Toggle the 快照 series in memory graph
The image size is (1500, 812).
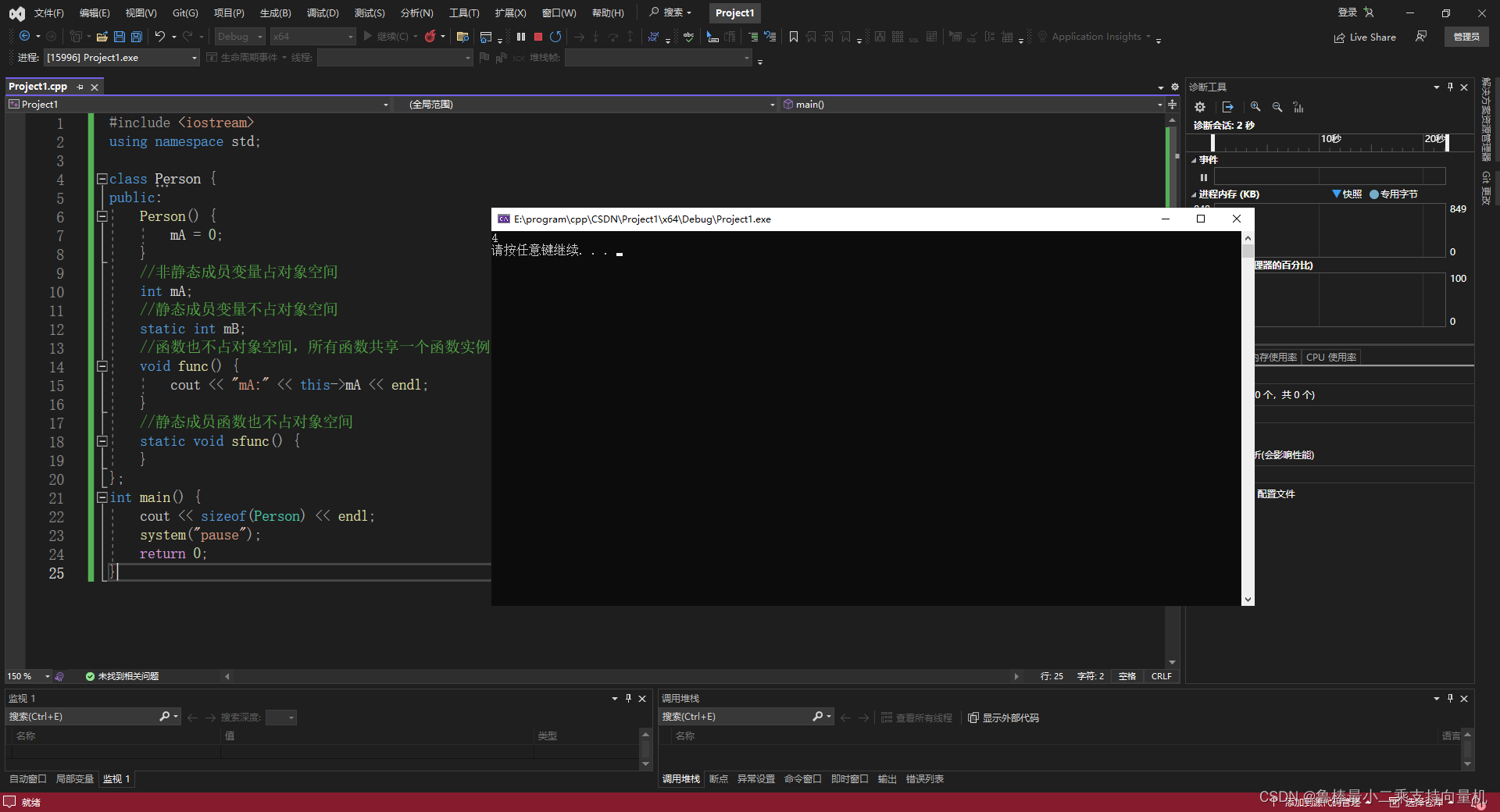tap(1347, 194)
